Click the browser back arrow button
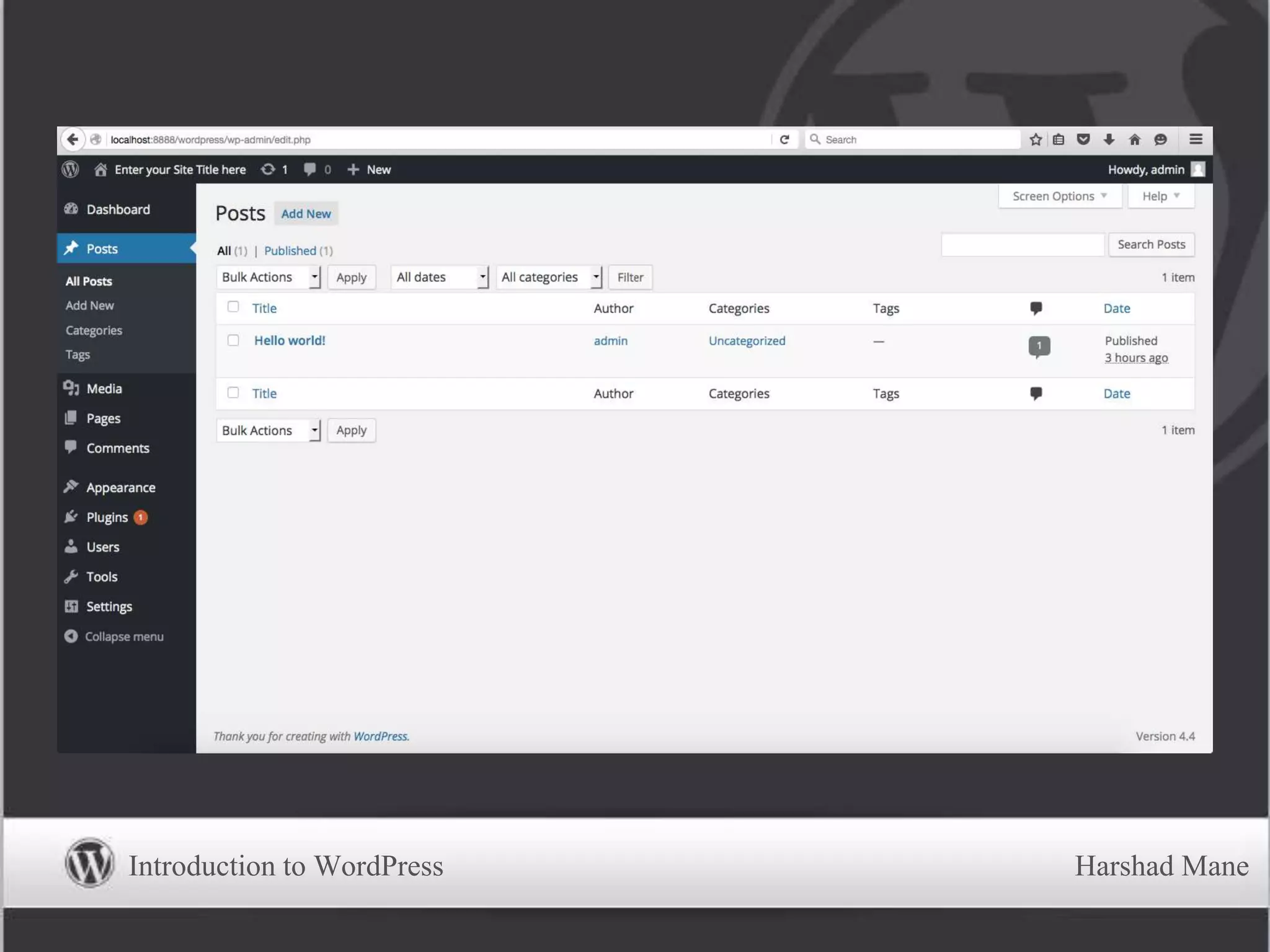This screenshot has height=952, width=1270. pyautogui.click(x=73, y=139)
